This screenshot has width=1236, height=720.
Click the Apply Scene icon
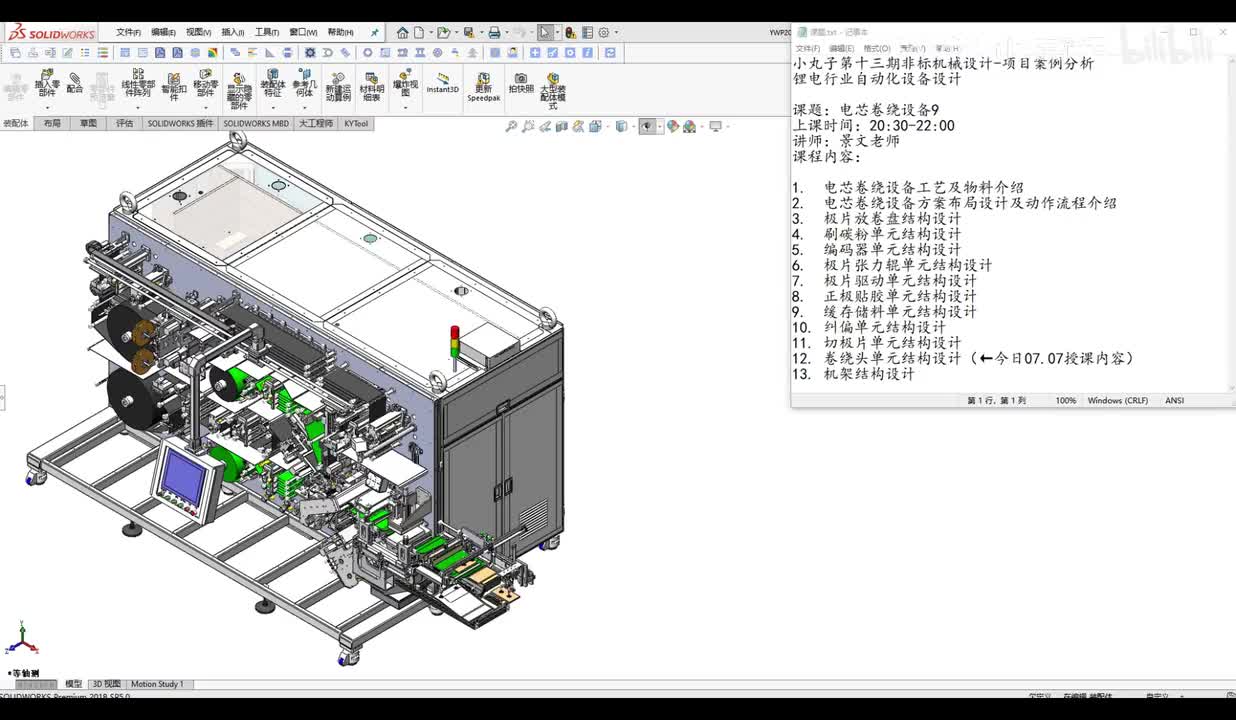click(x=689, y=126)
